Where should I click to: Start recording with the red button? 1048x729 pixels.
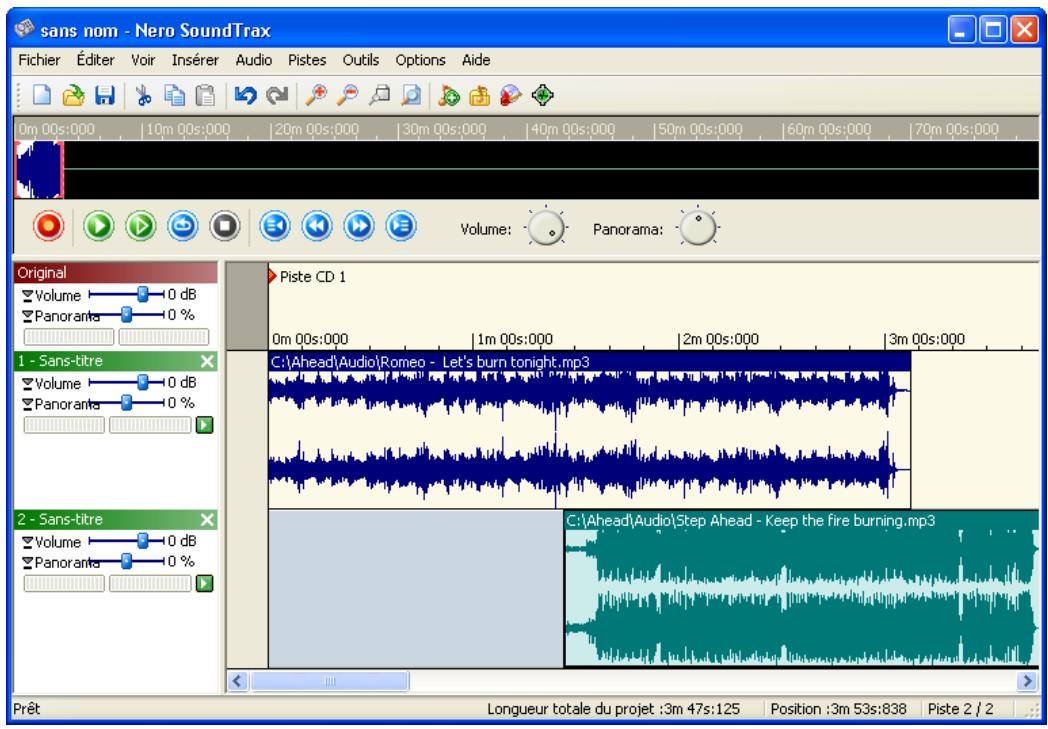coord(48,226)
